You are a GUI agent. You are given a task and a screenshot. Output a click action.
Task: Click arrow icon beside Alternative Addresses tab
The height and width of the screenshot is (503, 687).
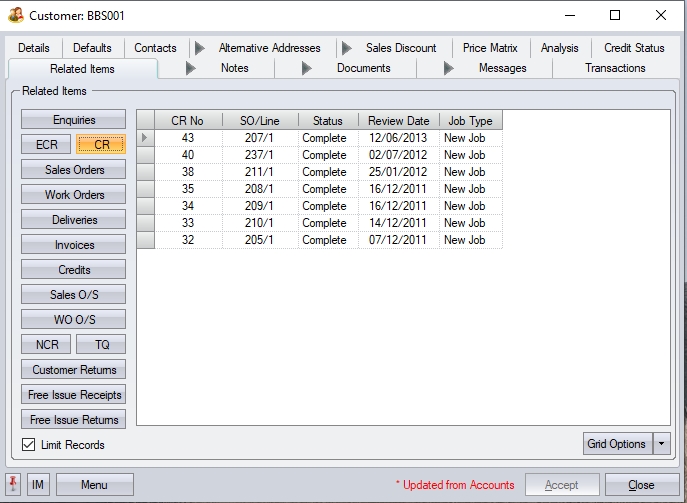point(199,48)
